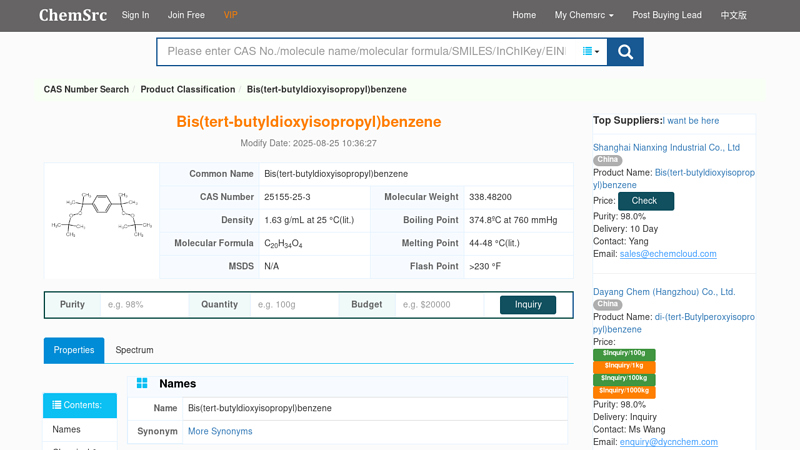Expand the My Chemsrc dropdown
The height and width of the screenshot is (450, 800).
584,15
